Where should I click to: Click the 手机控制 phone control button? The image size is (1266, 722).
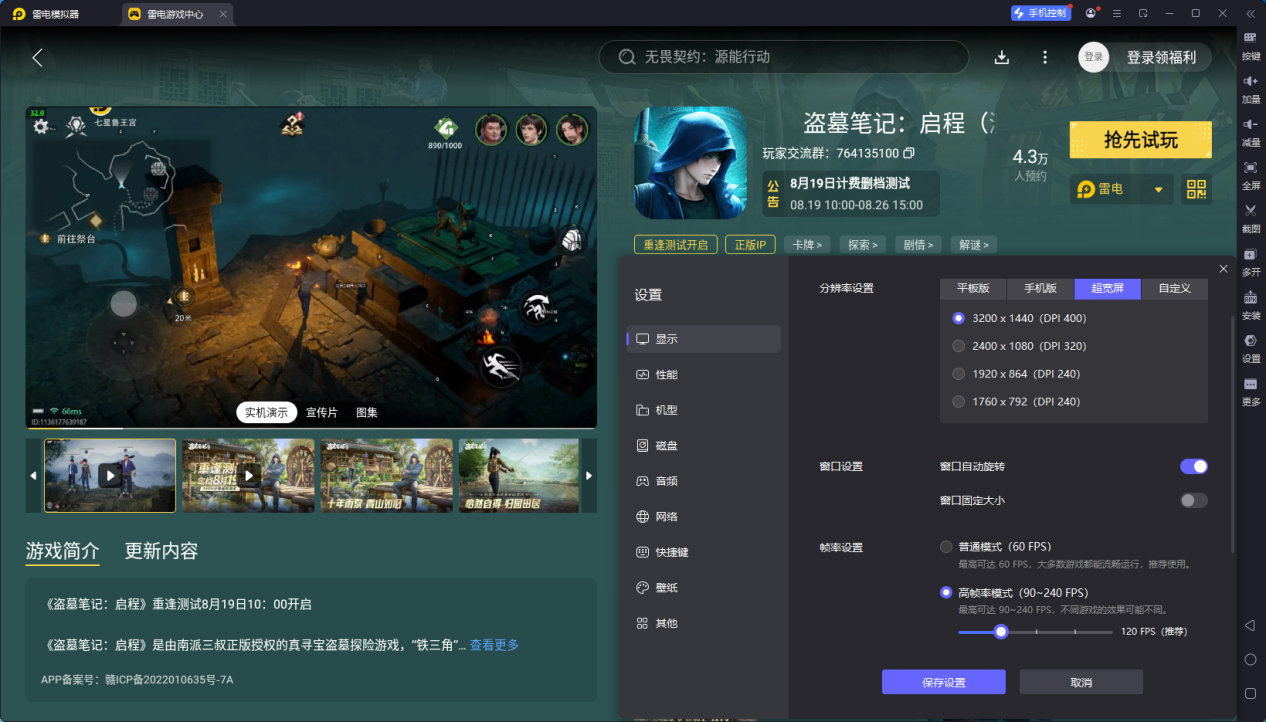(x=1039, y=13)
